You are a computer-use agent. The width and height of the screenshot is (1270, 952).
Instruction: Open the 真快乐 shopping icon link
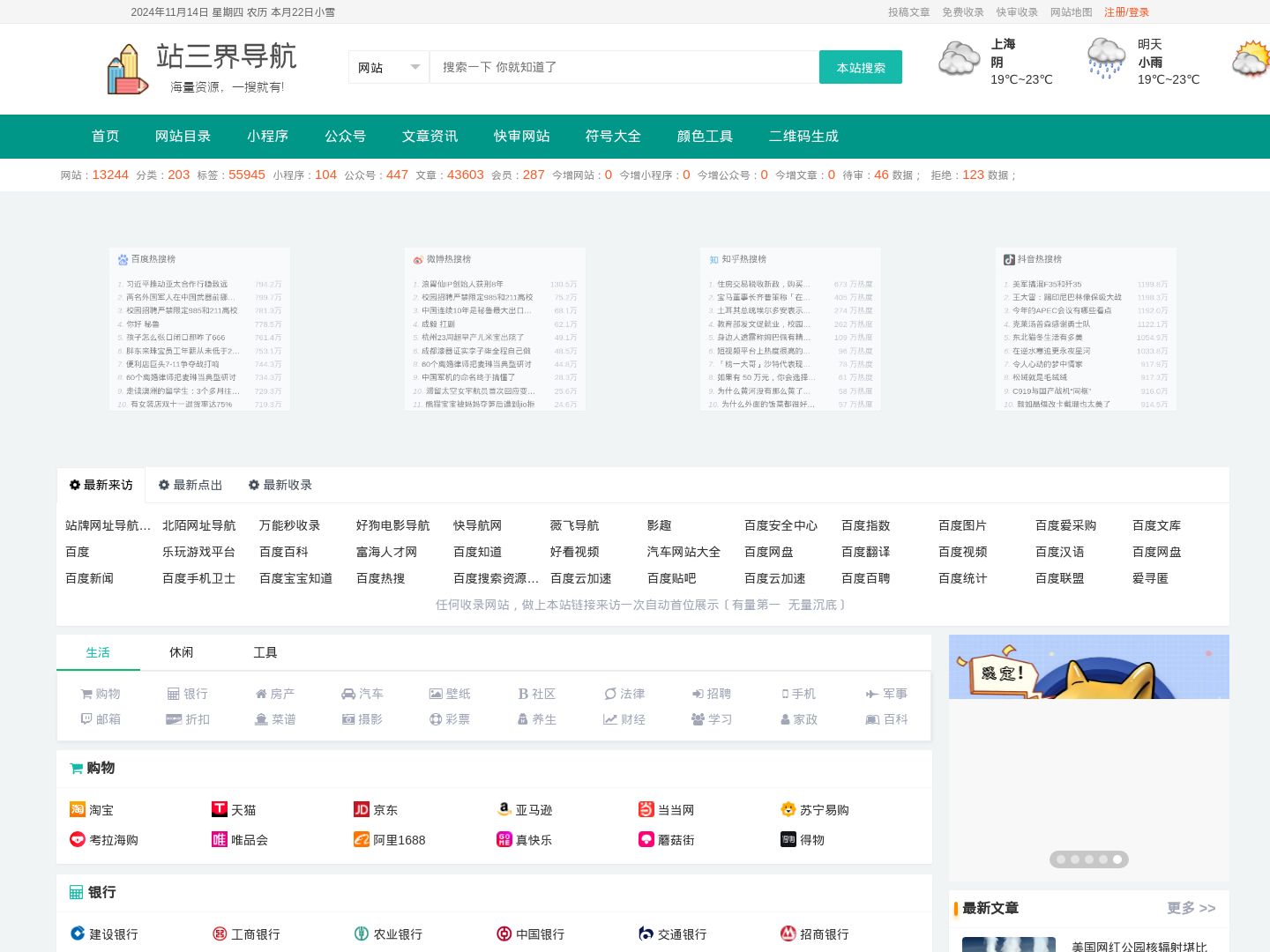coord(504,839)
